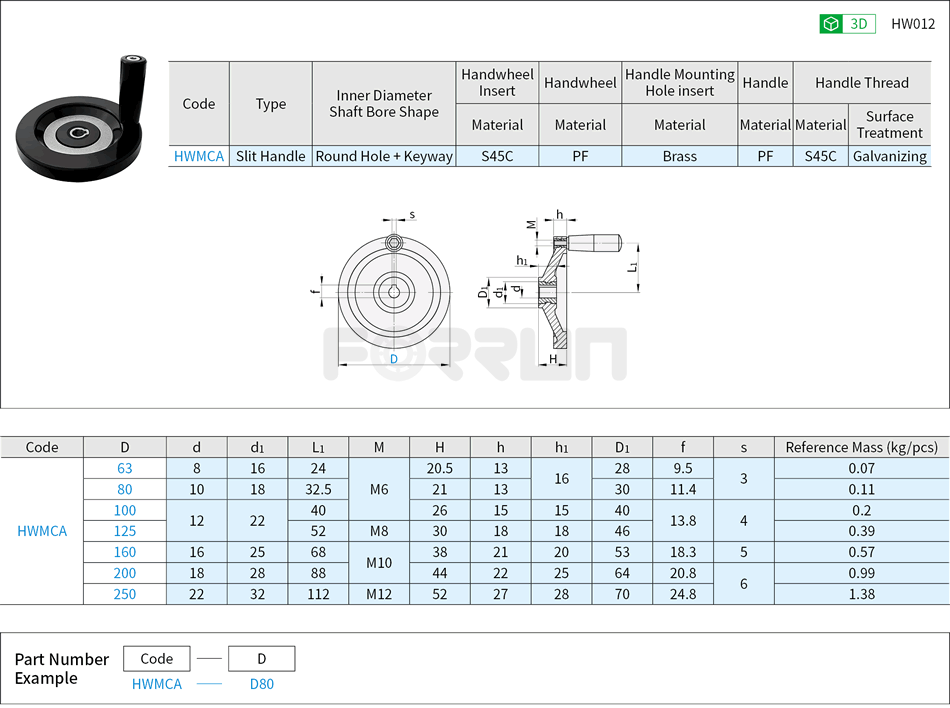The image size is (950, 708).
Task: Expand the Code column header in spec table
Action: click(x=42, y=447)
